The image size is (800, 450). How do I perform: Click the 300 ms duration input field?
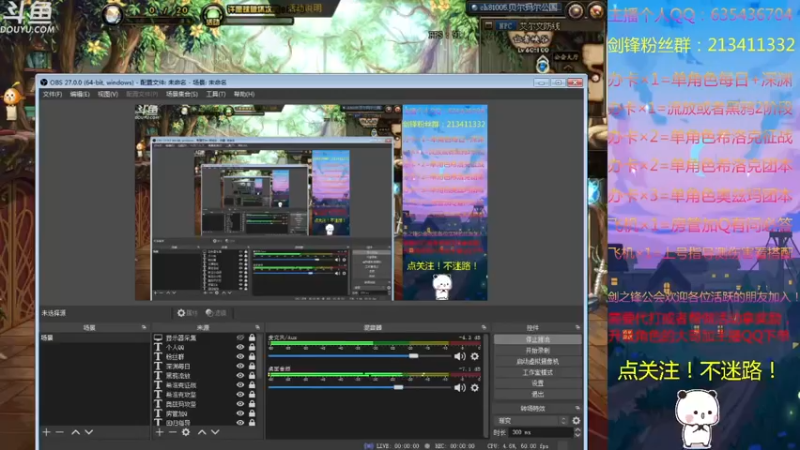[x=540, y=432]
